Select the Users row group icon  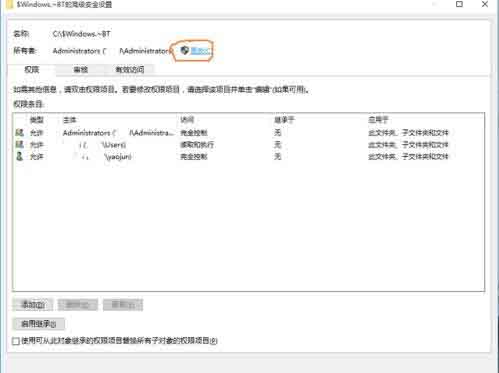click(x=20, y=144)
